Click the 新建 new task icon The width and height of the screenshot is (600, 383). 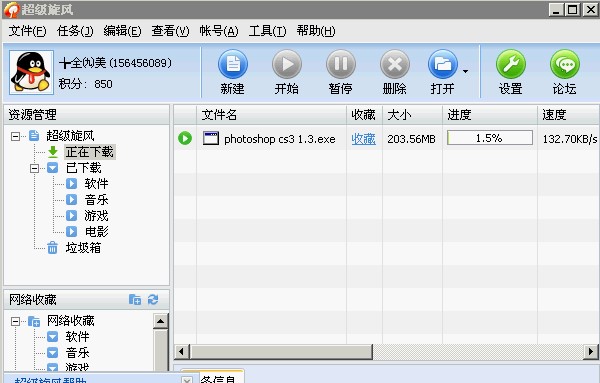(233, 64)
